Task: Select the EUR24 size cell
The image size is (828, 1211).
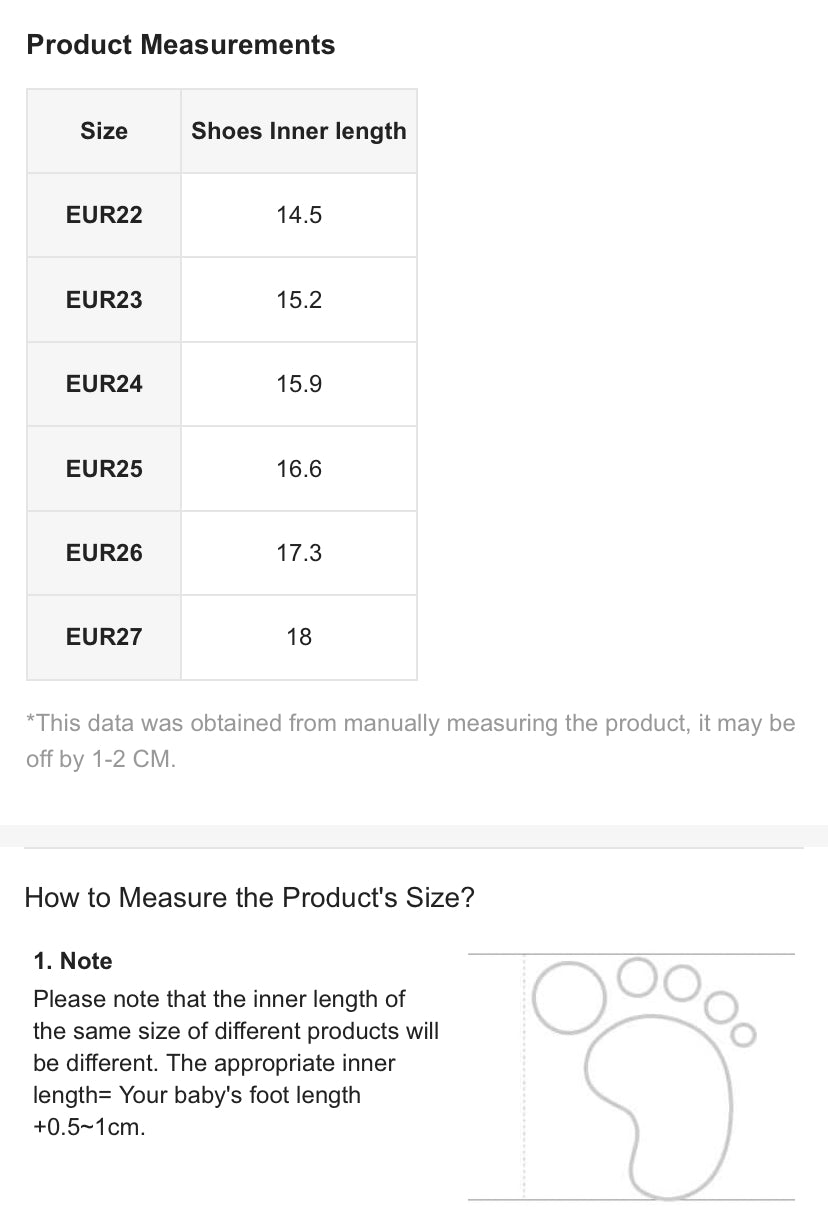Action: click(x=104, y=384)
